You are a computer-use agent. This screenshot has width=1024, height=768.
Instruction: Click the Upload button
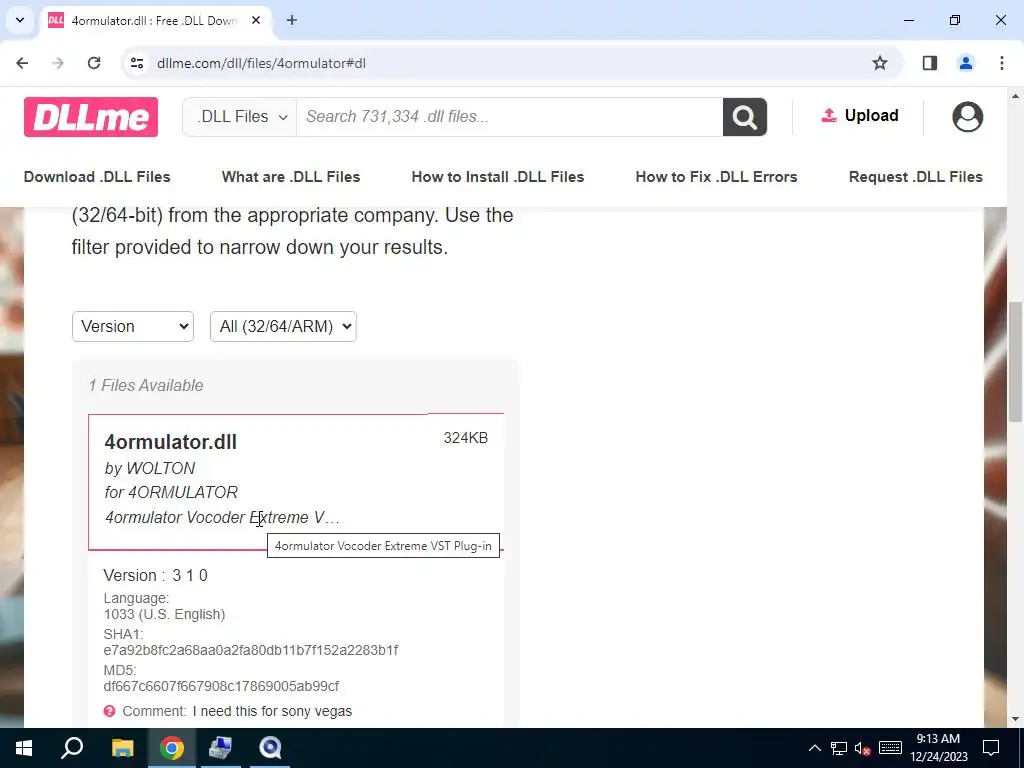859,116
